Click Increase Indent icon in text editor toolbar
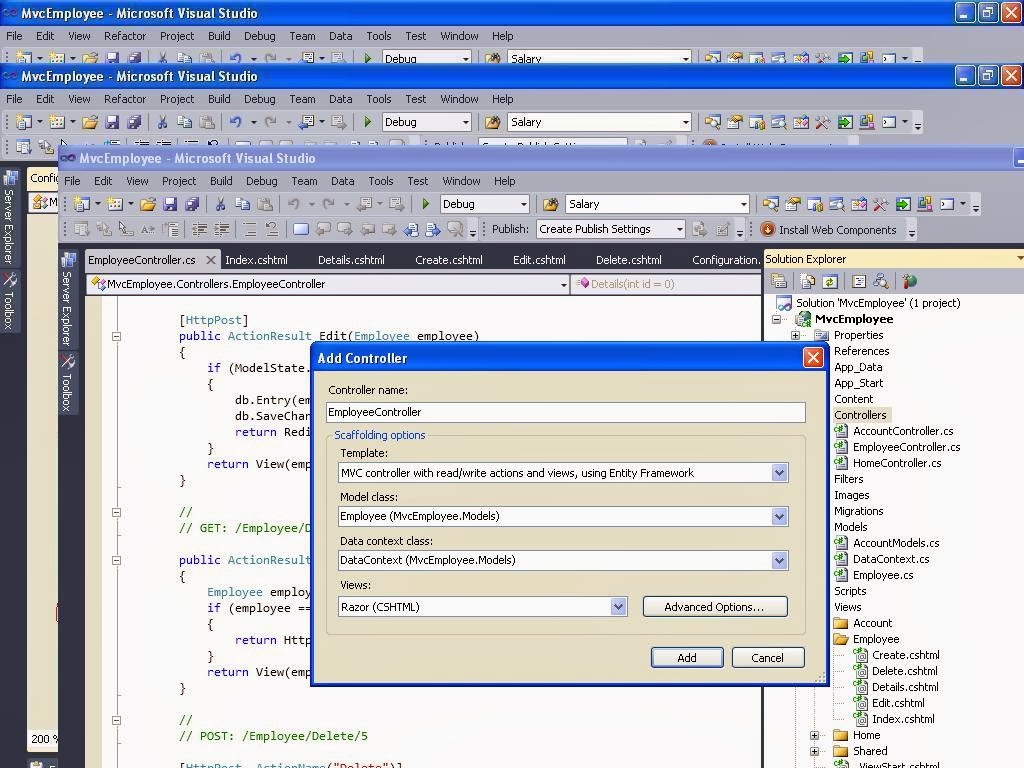This screenshot has height=768, width=1024. [x=222, y=229]
